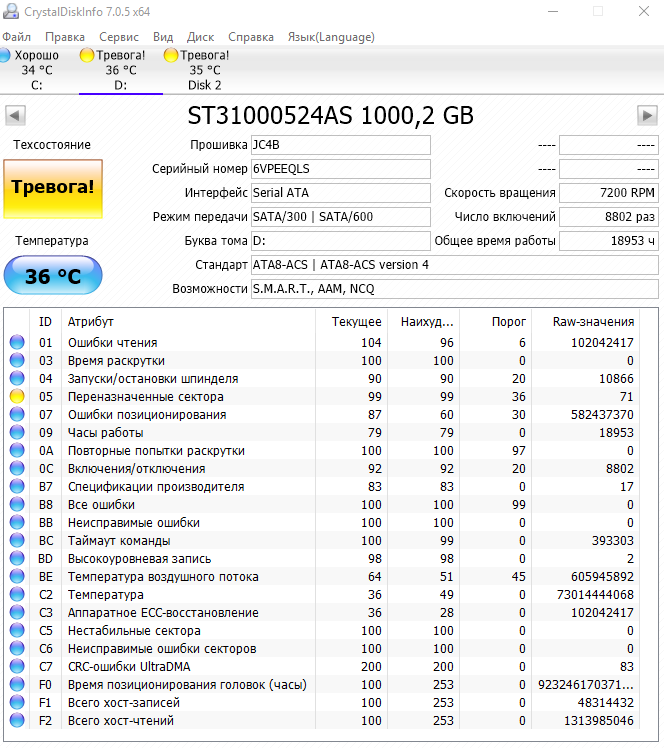Click status orb of Спецификации производителя row
Screen dimensions: 664x748
click(x=17, y=486)
